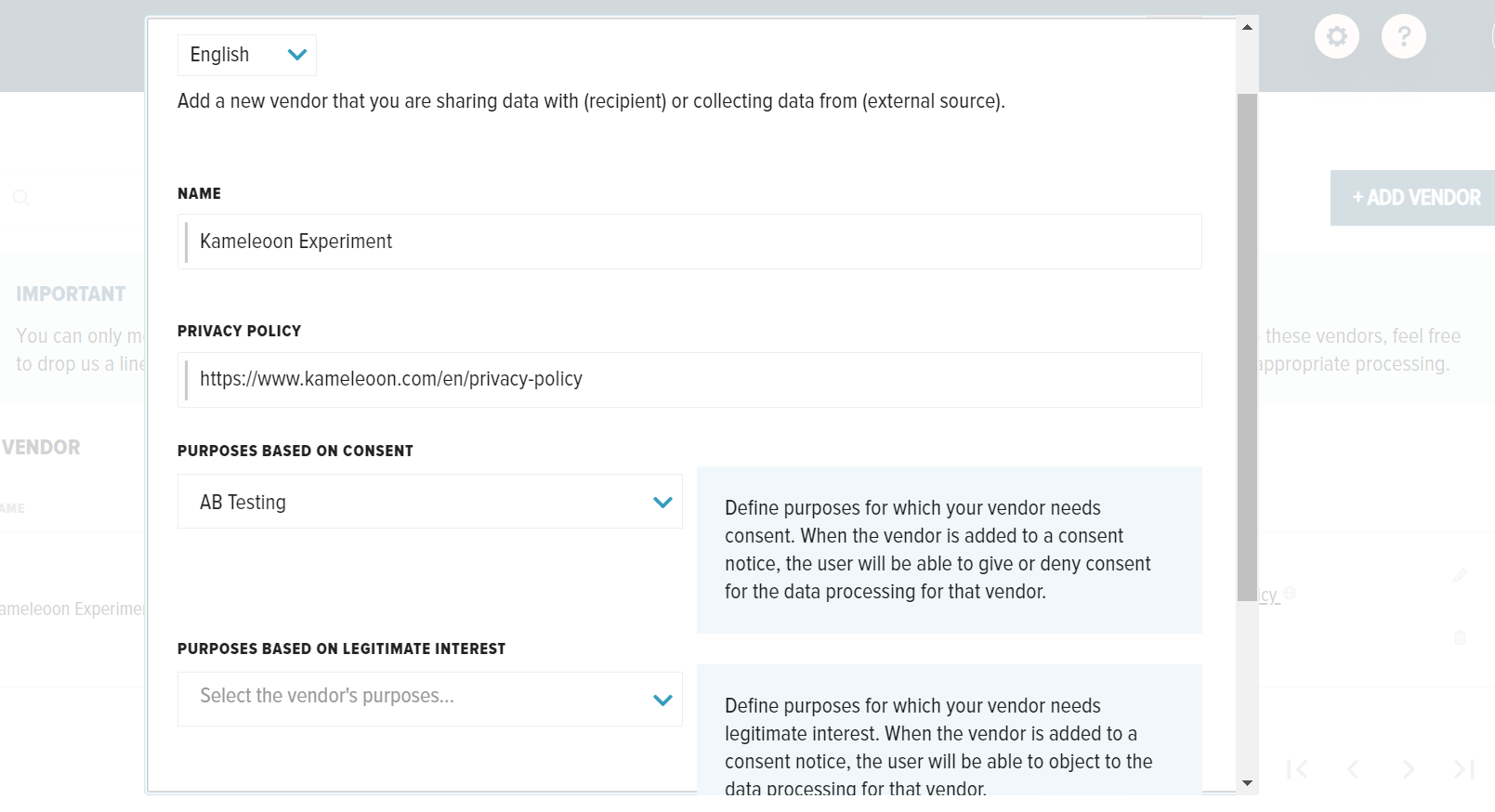
Task: Click inside the Name input field
Action: (689, 242)
